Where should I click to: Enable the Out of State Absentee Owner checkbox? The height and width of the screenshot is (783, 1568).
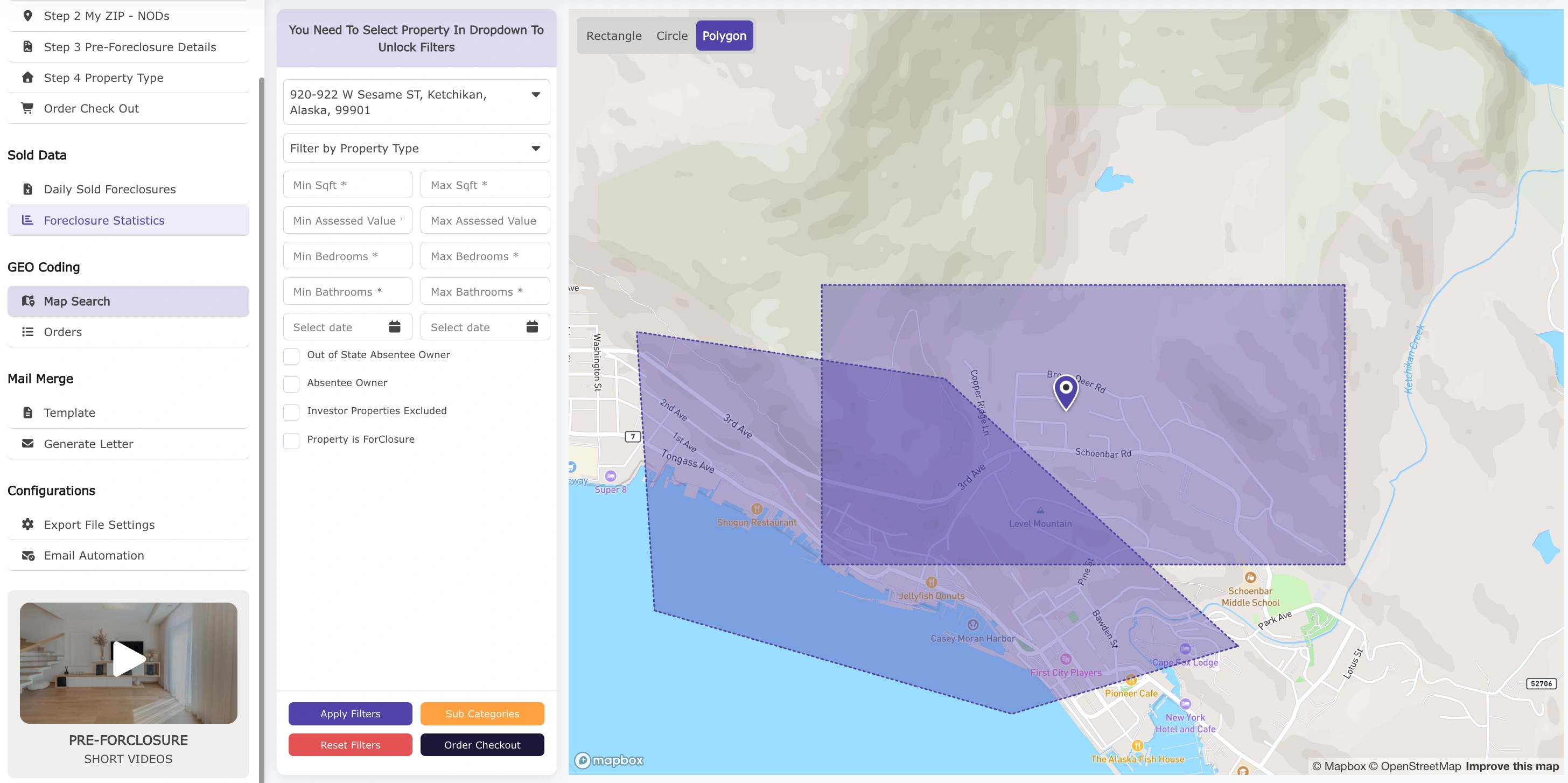coord(291,355)
